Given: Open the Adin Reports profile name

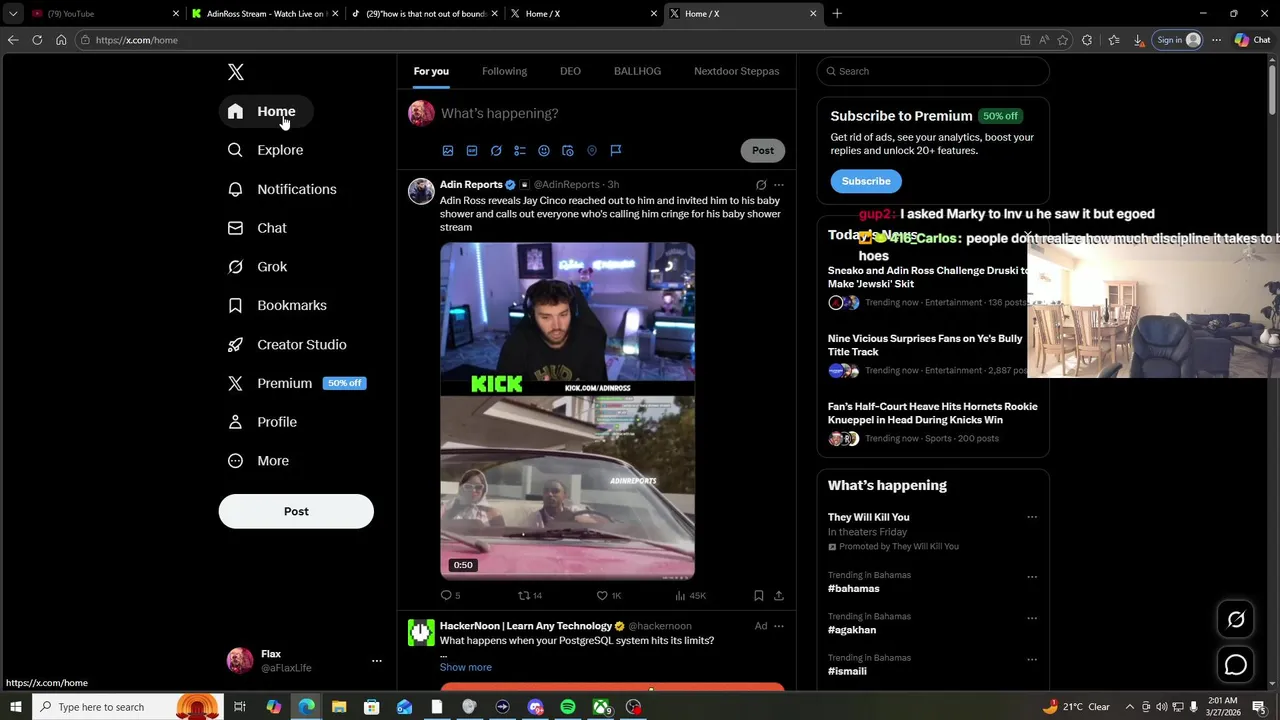Looking at the screenshot, I should point(471,184).
